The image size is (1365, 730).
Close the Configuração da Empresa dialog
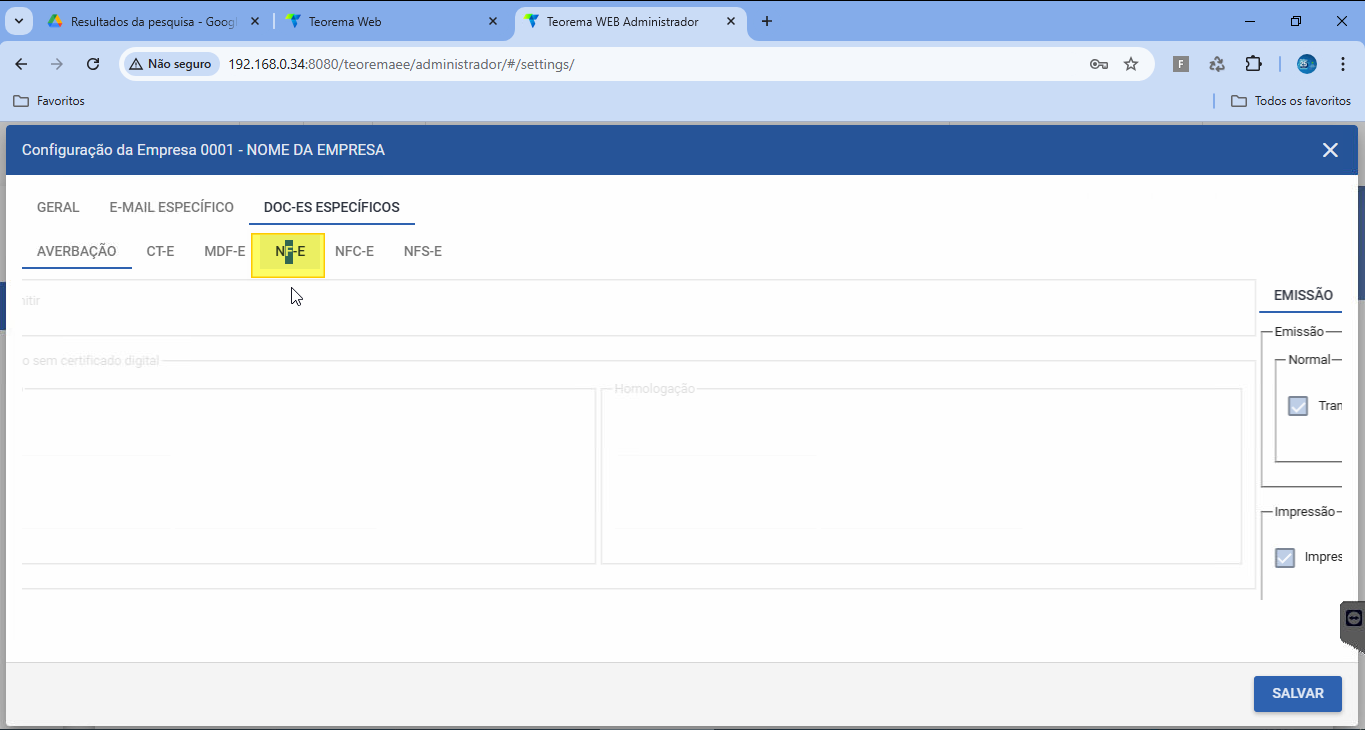tap(1330, 150)
